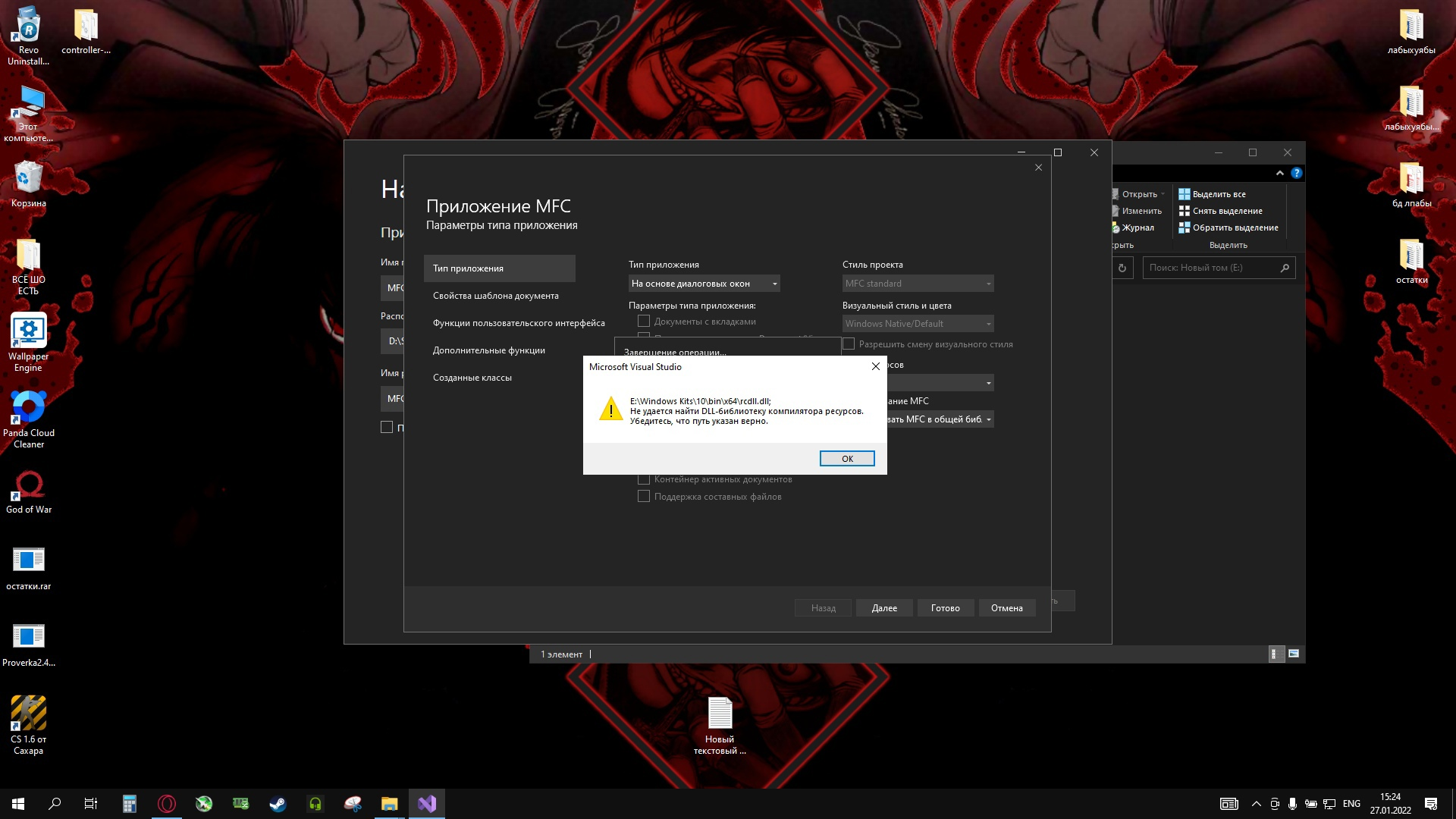Screen dimensions: 1456x819
Task: Open the Calculator taskbar icon
Action: pyautogui.click(x=130, y=804)
